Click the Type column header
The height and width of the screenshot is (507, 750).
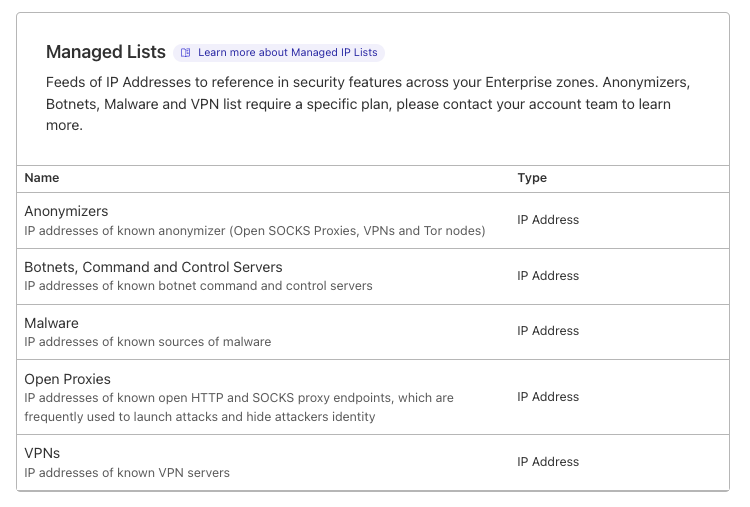[x=532, y=178]
